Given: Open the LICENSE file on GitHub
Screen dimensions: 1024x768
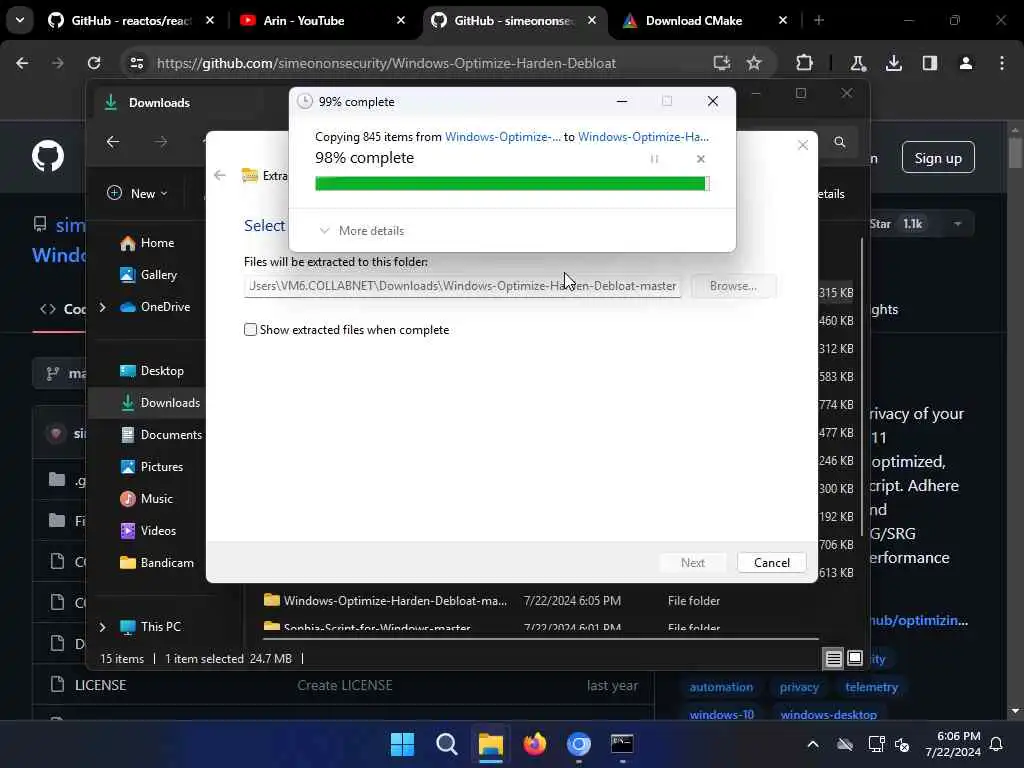Looking at the screenshot, I should 101,685.
